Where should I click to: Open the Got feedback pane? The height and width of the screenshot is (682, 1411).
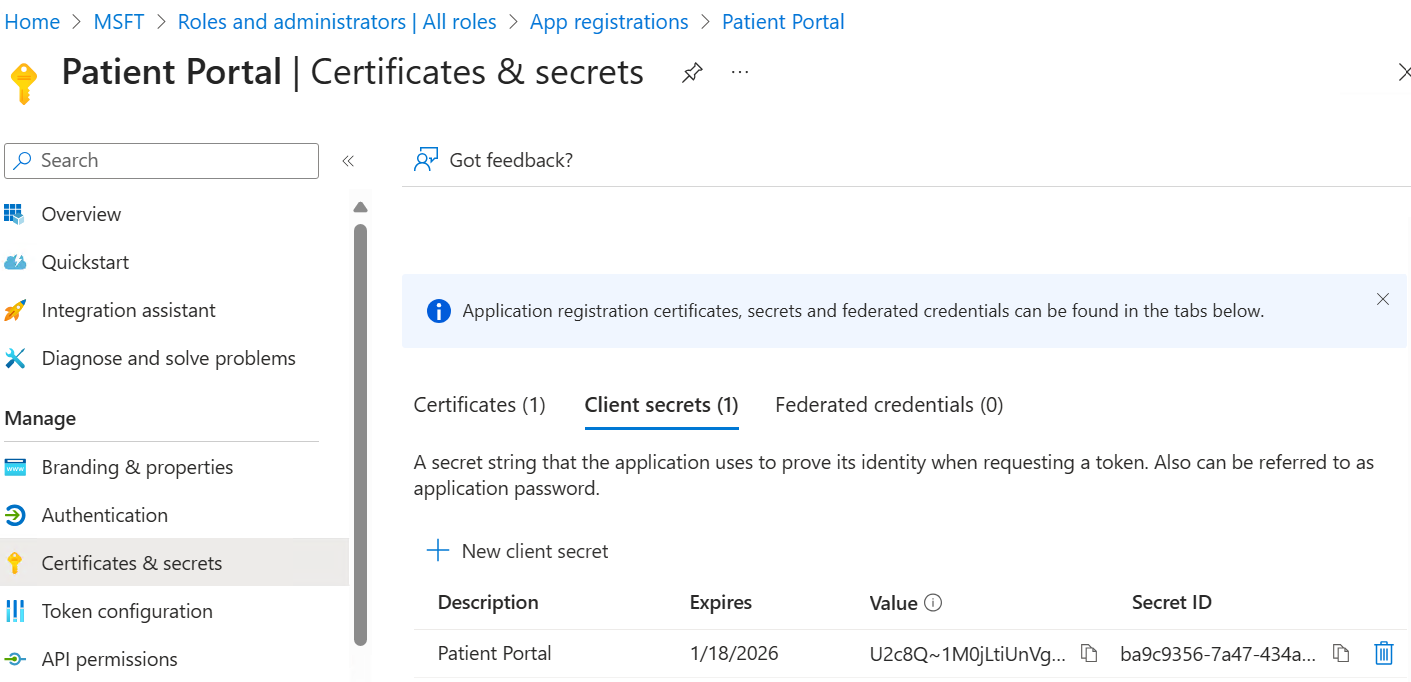[x=494, y=160]
